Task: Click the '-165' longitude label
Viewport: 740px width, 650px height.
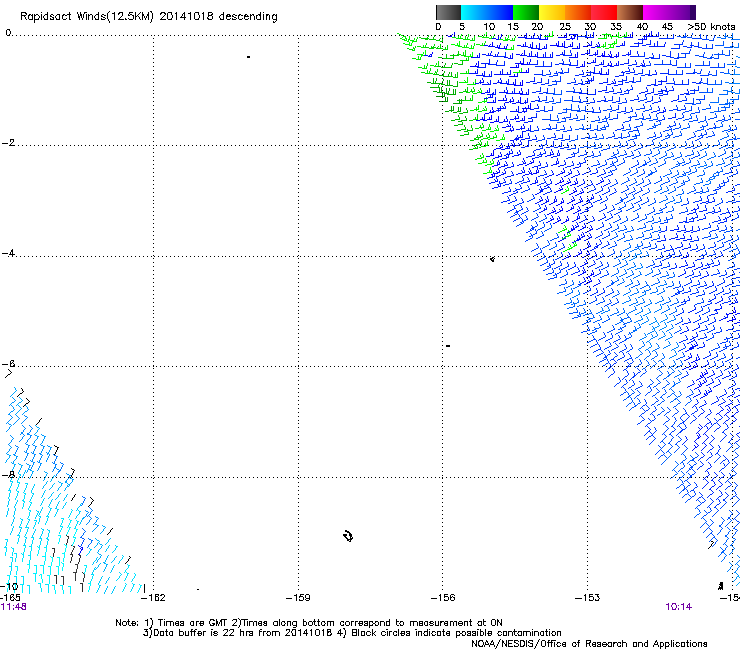Action: pos(10,598)
